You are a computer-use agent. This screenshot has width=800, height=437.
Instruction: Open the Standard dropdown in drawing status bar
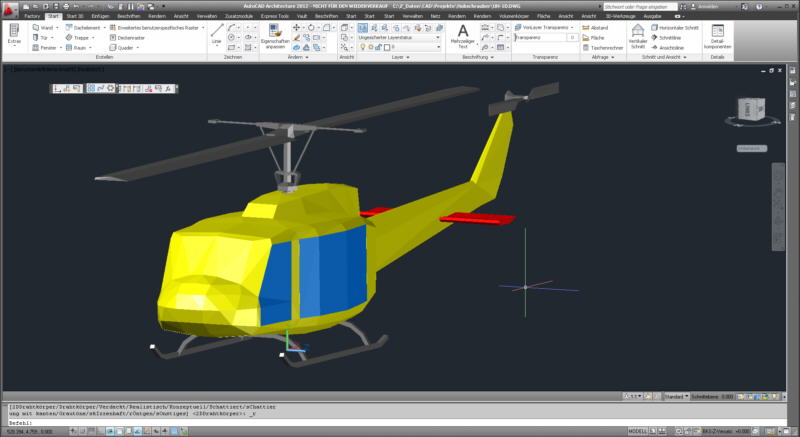coord(677,396)
